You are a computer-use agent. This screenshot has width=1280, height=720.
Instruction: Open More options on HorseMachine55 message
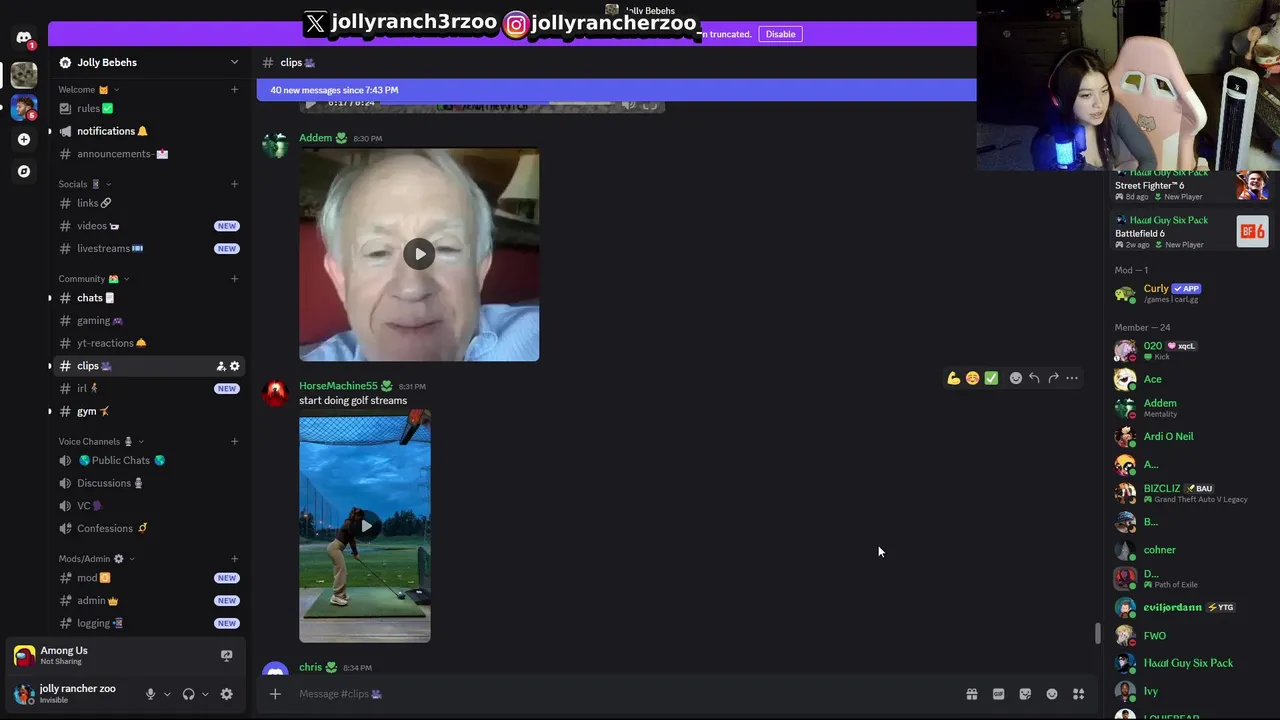tap(1072, 378)
